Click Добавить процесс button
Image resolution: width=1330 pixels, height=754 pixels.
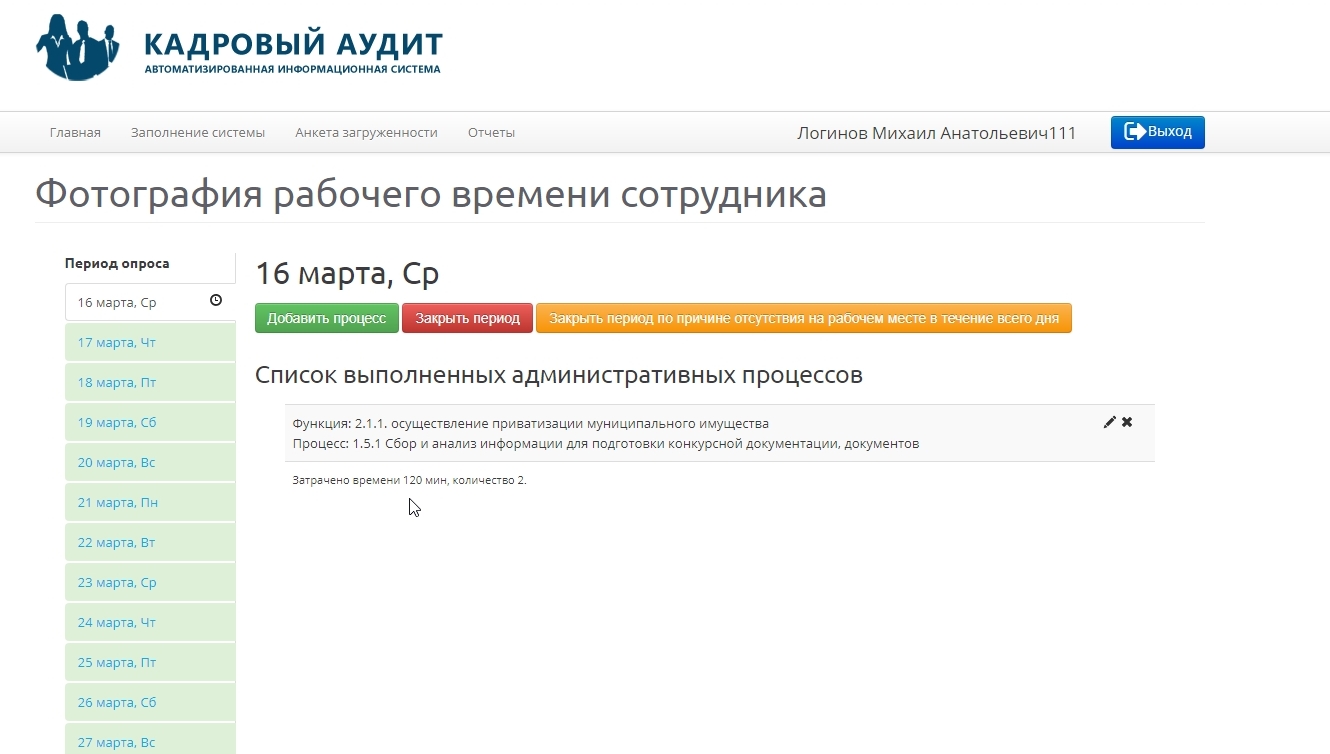(327, 318)
